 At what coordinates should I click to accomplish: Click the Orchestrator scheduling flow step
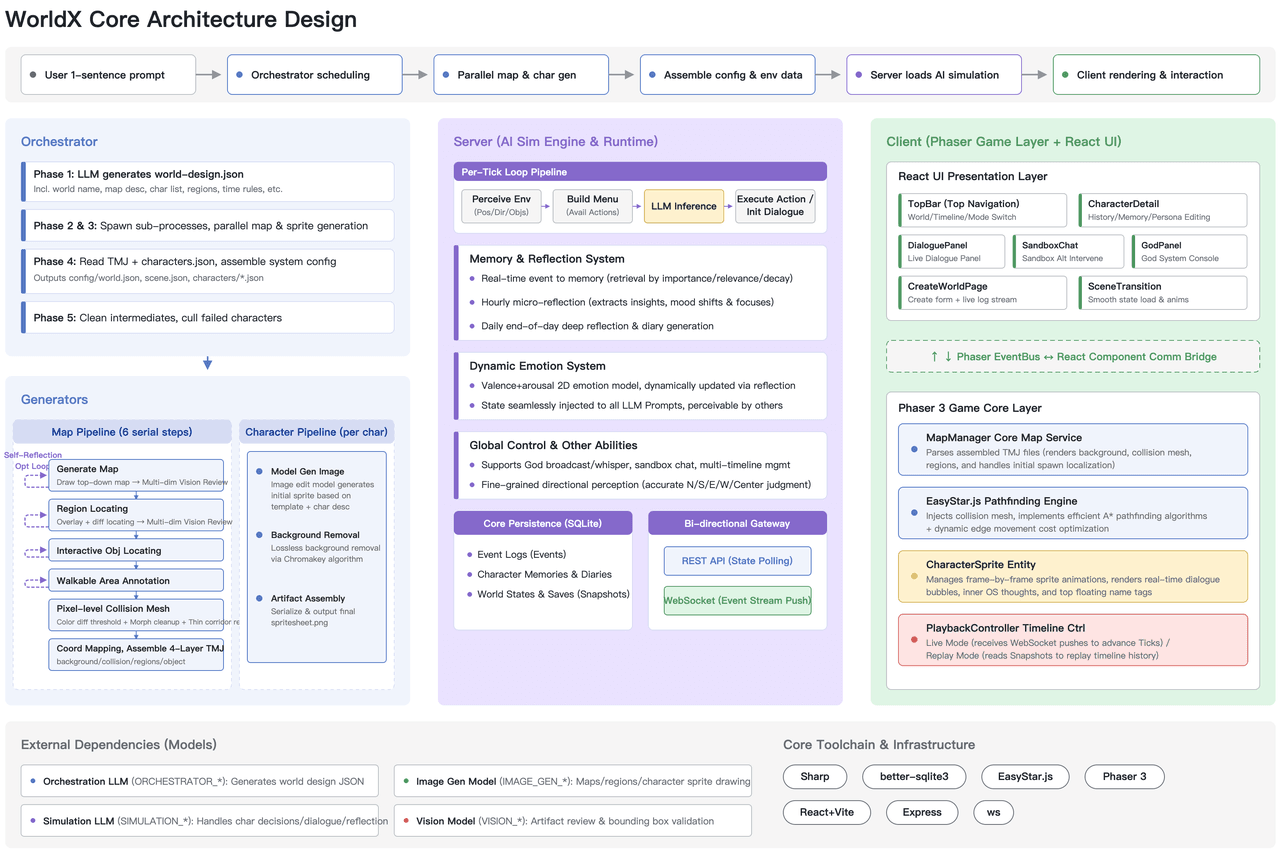pyautogui.click(x=315, y=75)
